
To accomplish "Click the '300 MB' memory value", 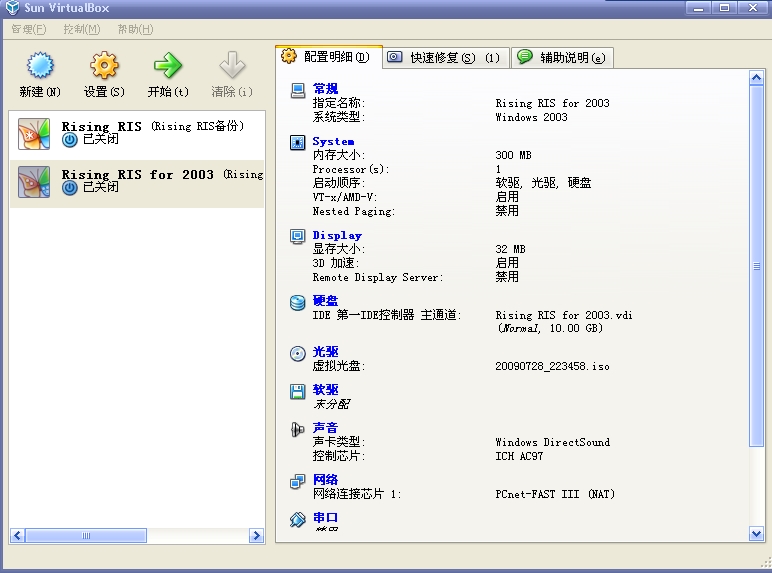I will click(513, 155).
